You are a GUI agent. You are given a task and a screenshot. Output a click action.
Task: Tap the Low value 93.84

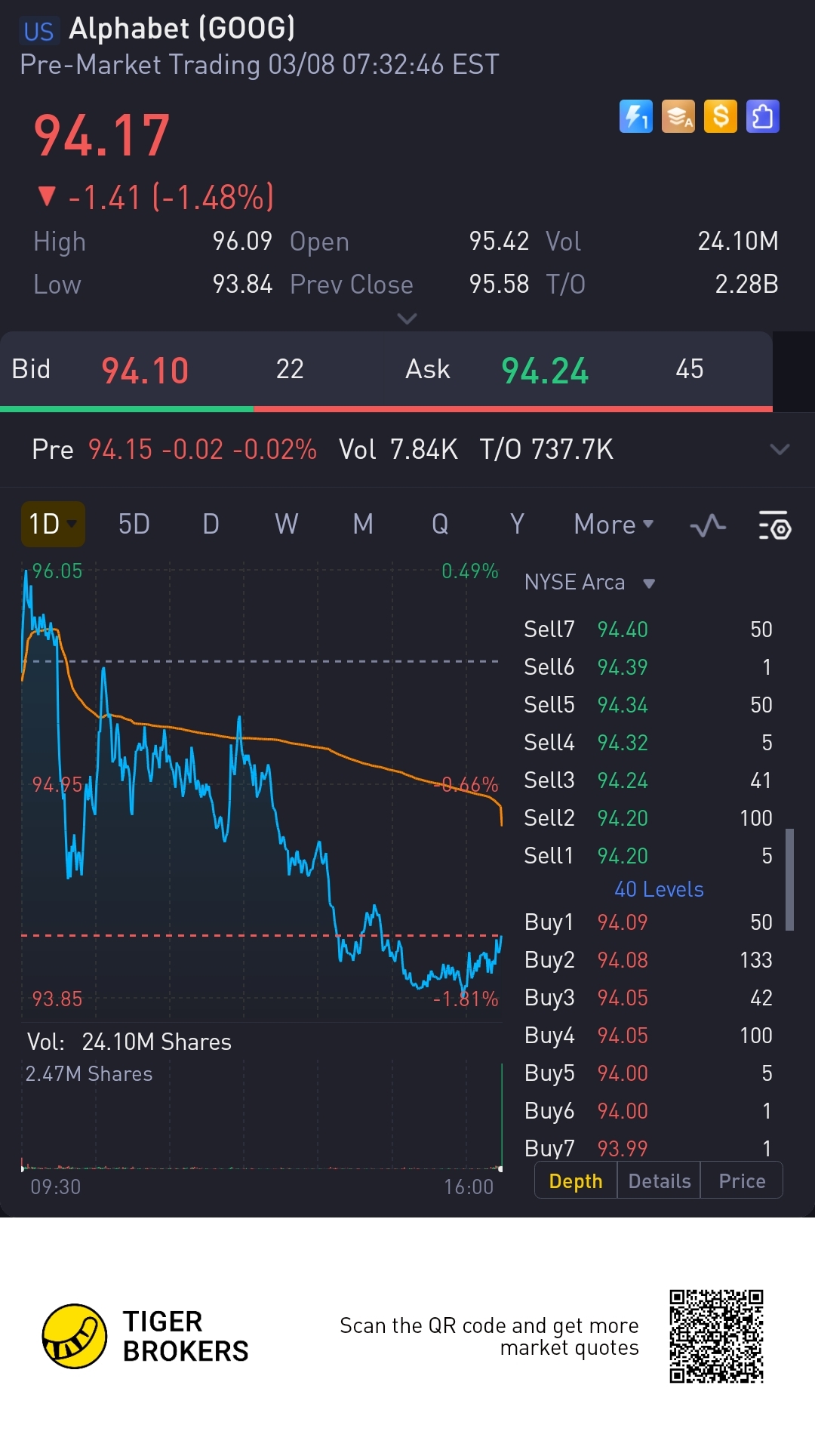coord(241,285)
